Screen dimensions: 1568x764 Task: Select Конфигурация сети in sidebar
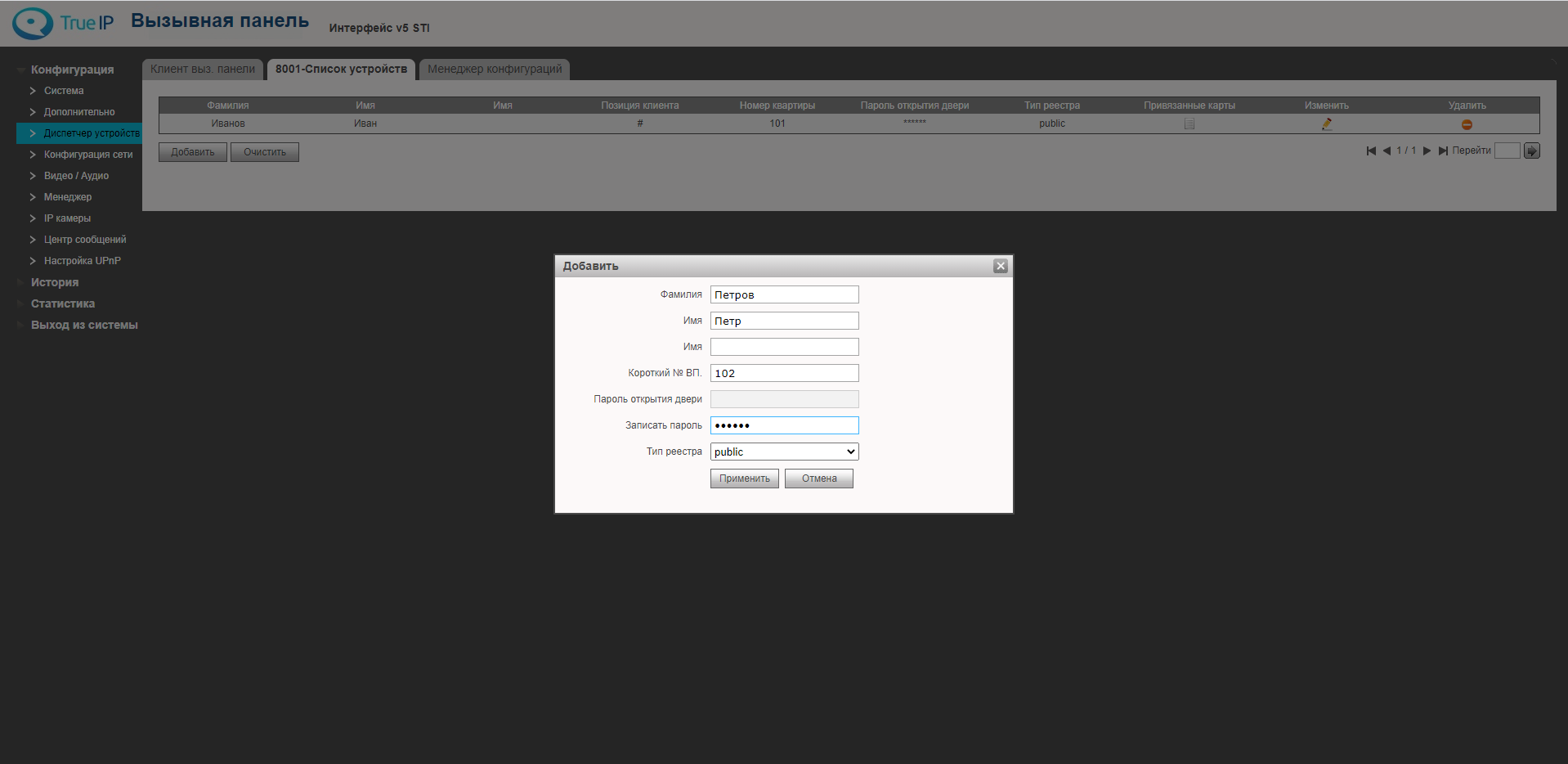click(87, 155)
